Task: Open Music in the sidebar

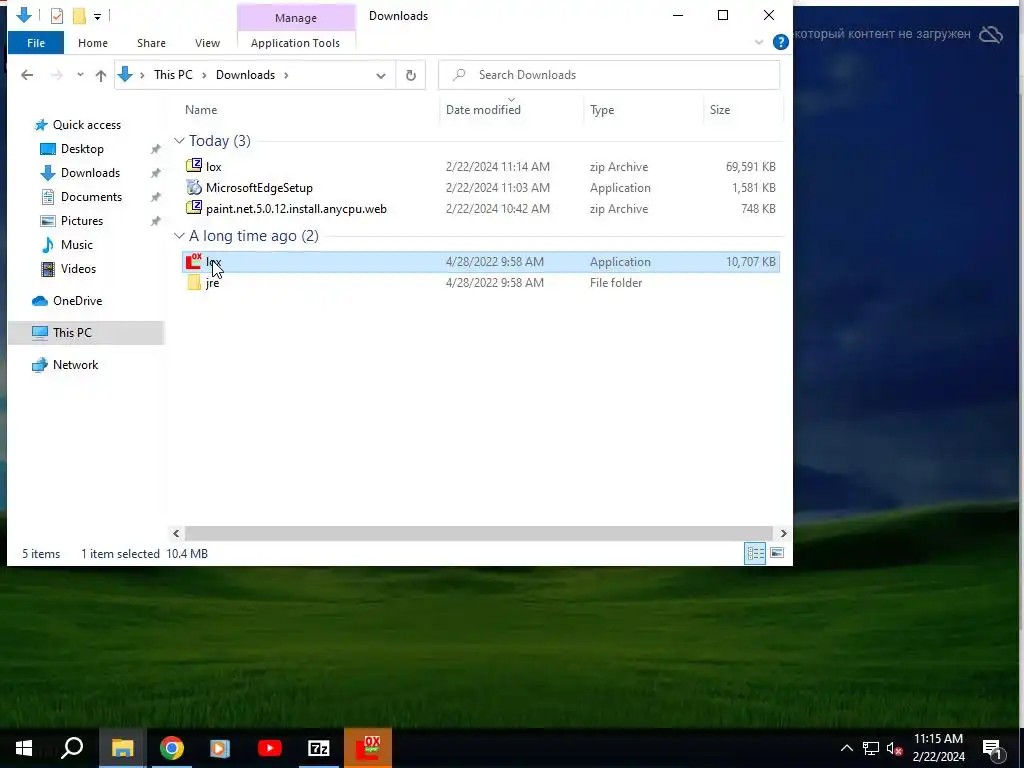Action: [76, 245]
